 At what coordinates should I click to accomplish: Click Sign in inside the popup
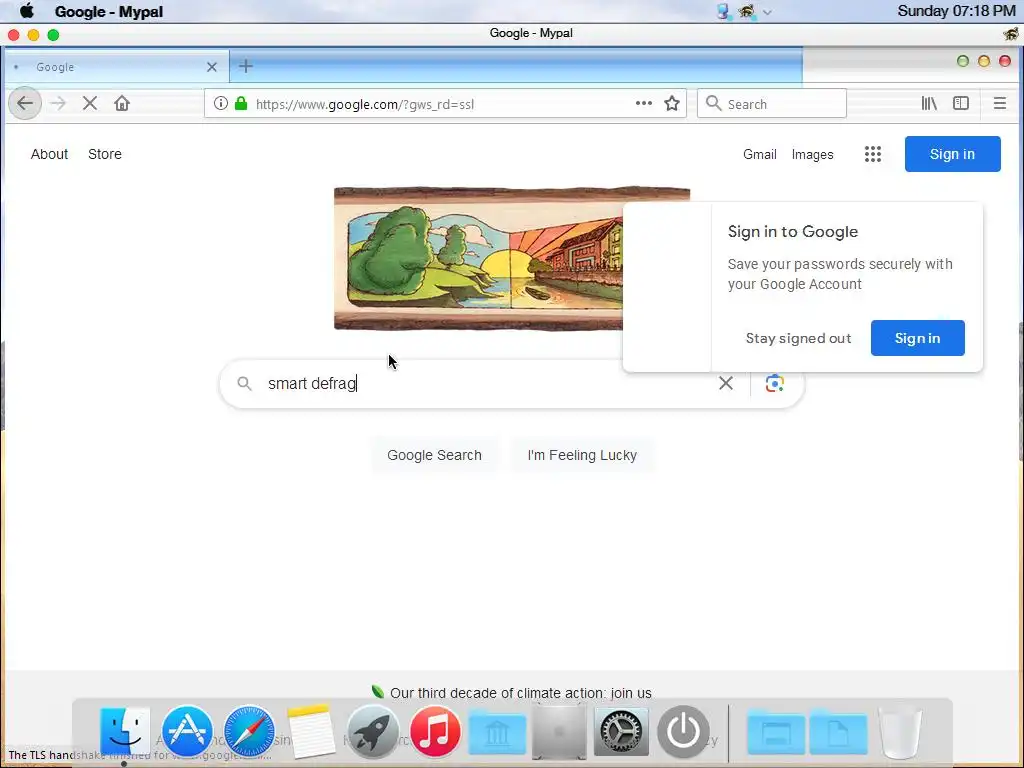pos(917,338)
